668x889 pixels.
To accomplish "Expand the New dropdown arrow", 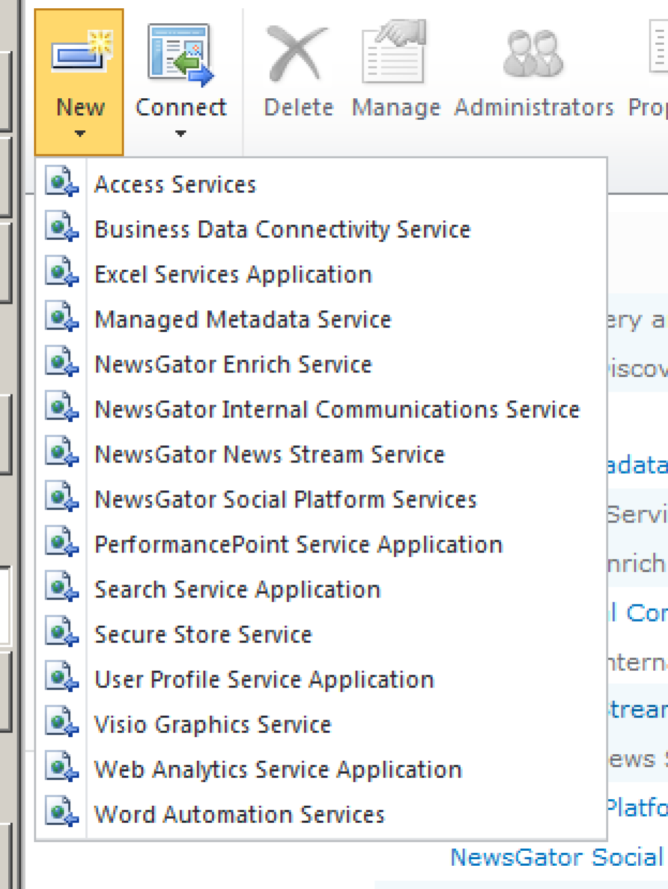I will [80, 134].
